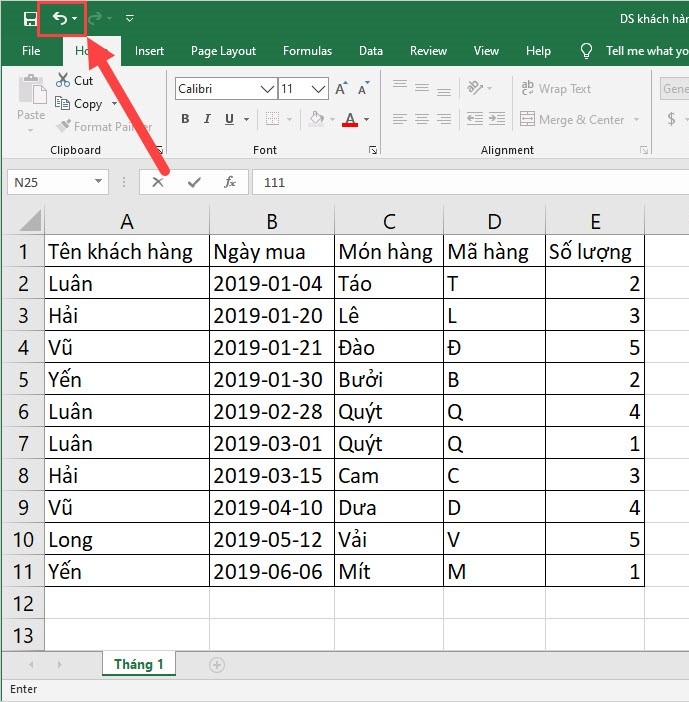
Task: Expand the Name Box dropdown arrow
Action: pyautogui.click(x=98, y=182)
